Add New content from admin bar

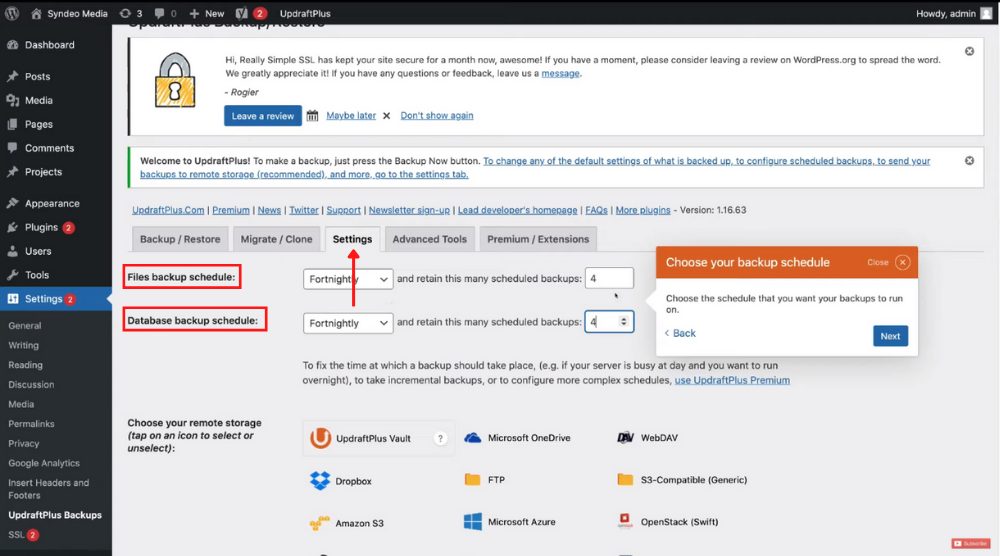pyautogui.click(x=207, y=13)
